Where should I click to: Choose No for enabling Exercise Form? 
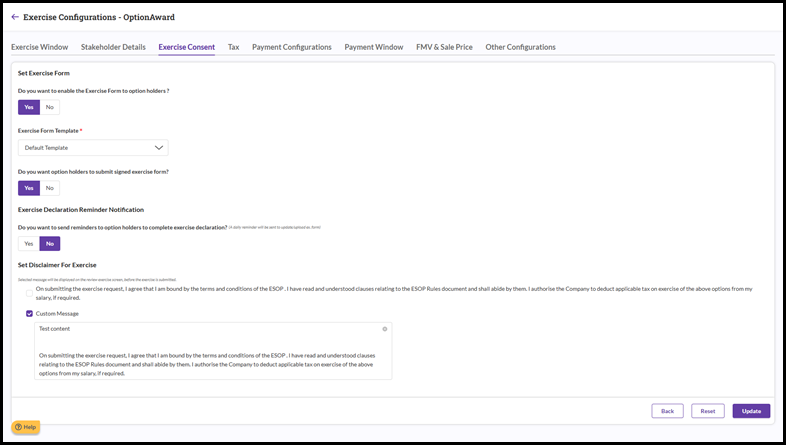click(50, 107)
